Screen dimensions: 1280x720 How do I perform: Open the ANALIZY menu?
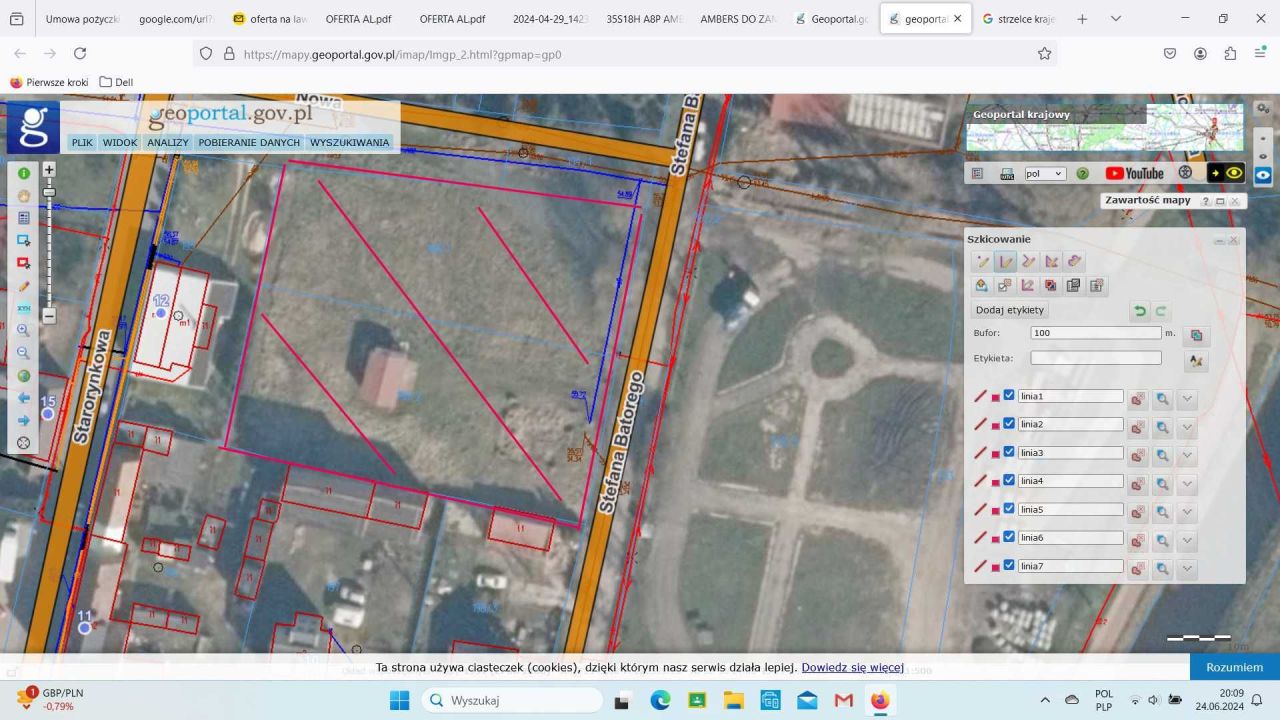point(168,142)
